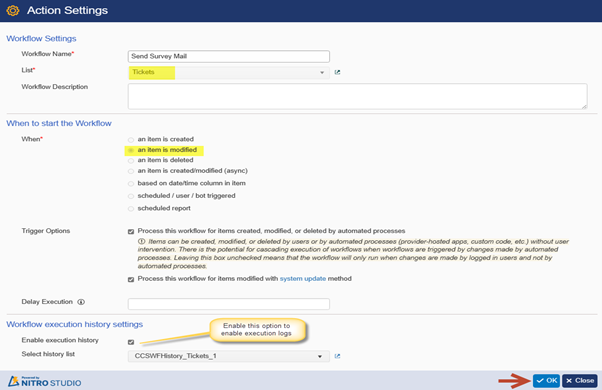Click the 'Select history list' label
This screenshot has width=602, height=390.
(x=48, y=354)
